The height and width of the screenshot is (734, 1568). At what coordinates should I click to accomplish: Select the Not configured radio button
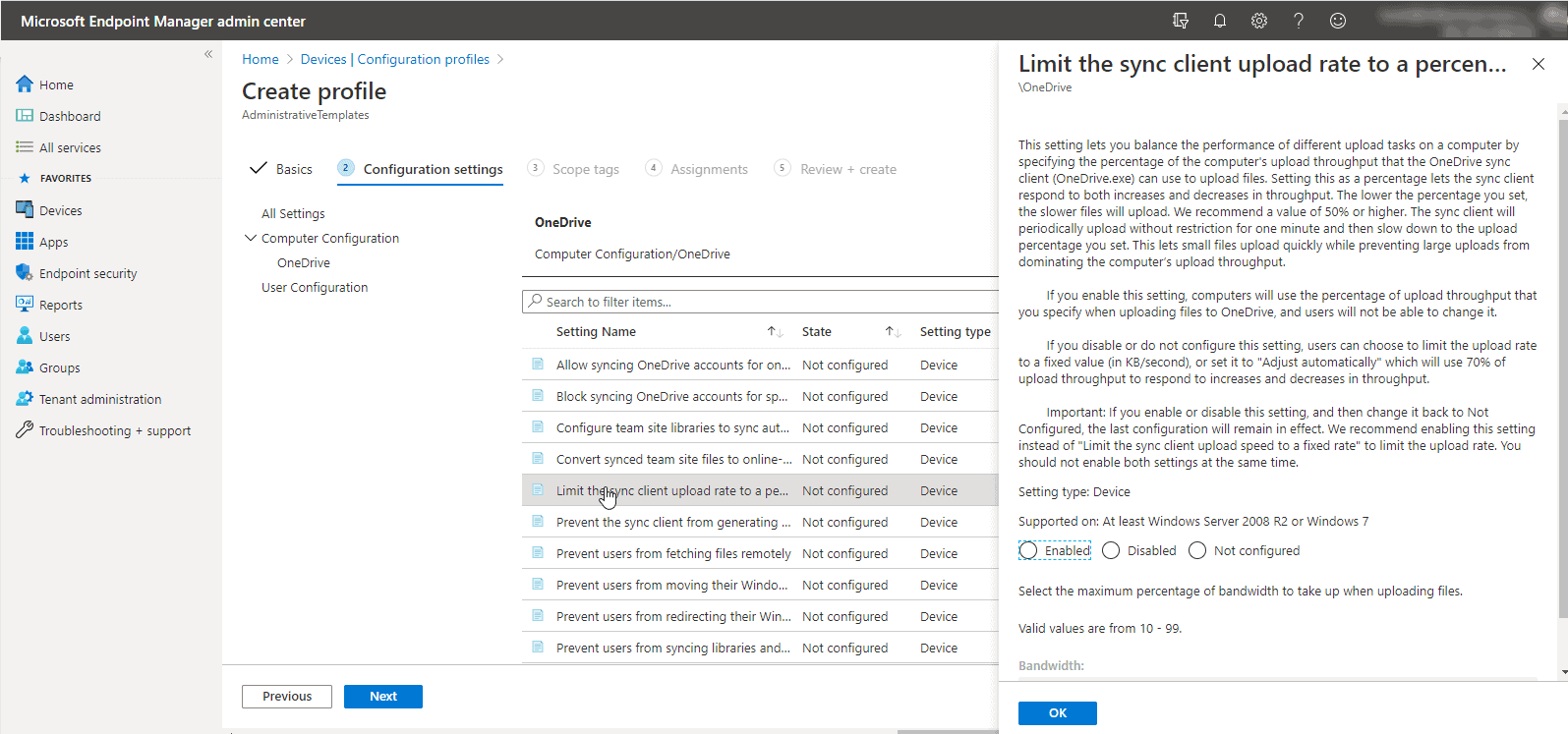[1197, 550]
